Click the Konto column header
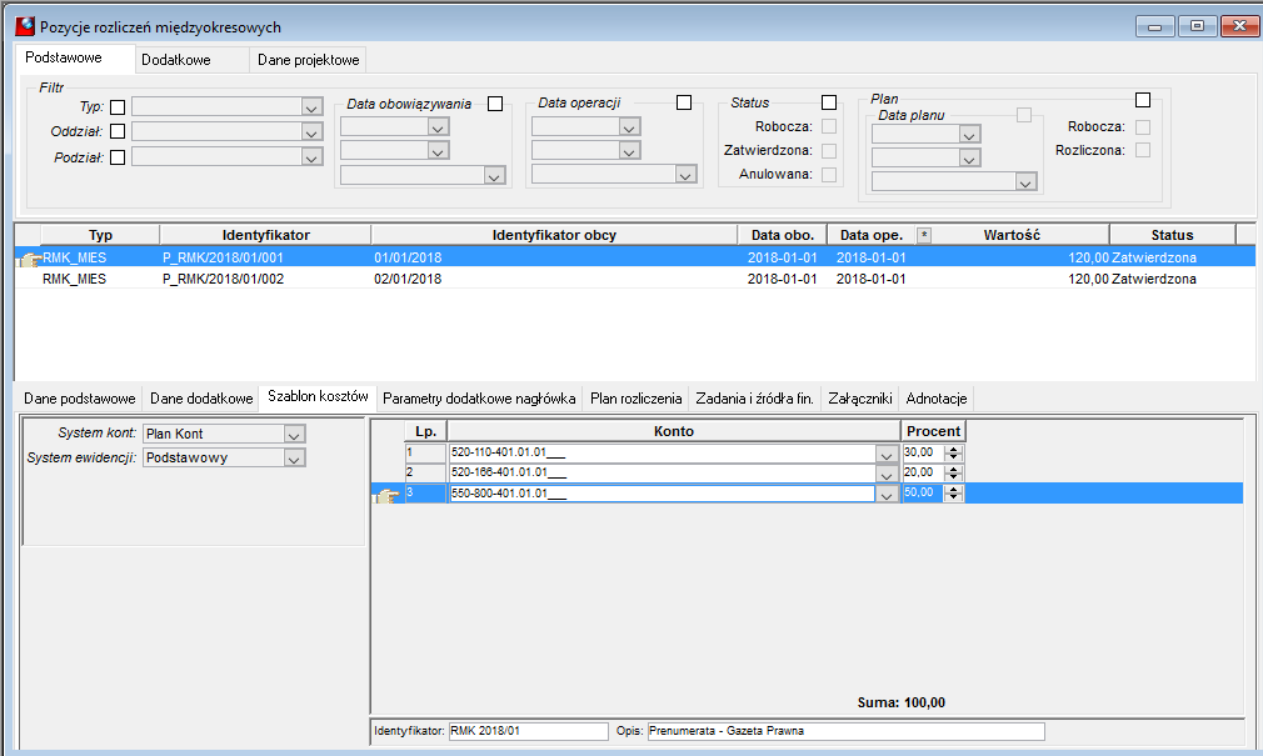The width and height of the screenshot is (1263, 756). pos(673,431)
